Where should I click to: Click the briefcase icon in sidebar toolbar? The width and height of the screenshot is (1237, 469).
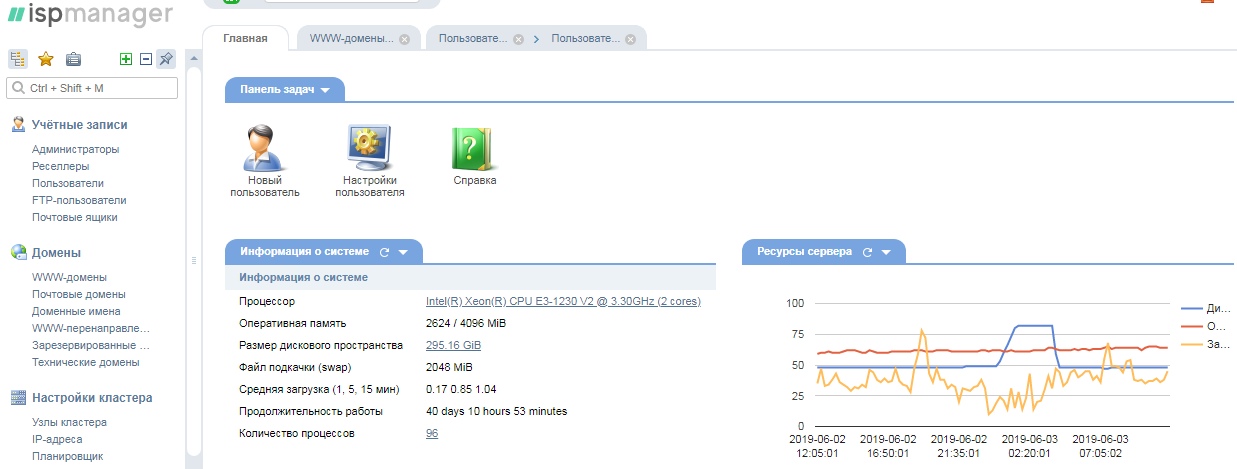click(x=73, y=59)
